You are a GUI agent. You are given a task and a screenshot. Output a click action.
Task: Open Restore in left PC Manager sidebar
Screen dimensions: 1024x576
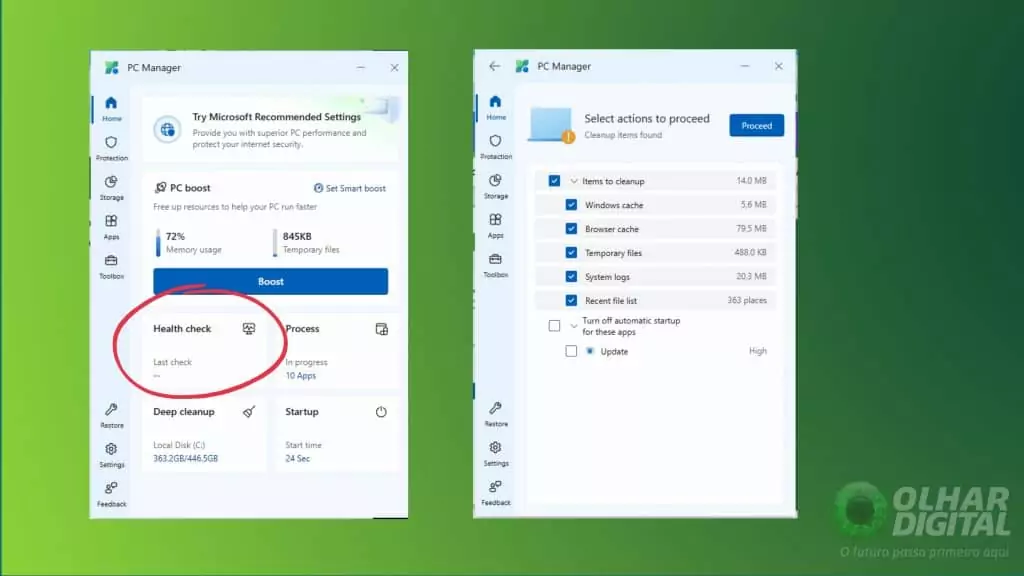pos(111,415)
